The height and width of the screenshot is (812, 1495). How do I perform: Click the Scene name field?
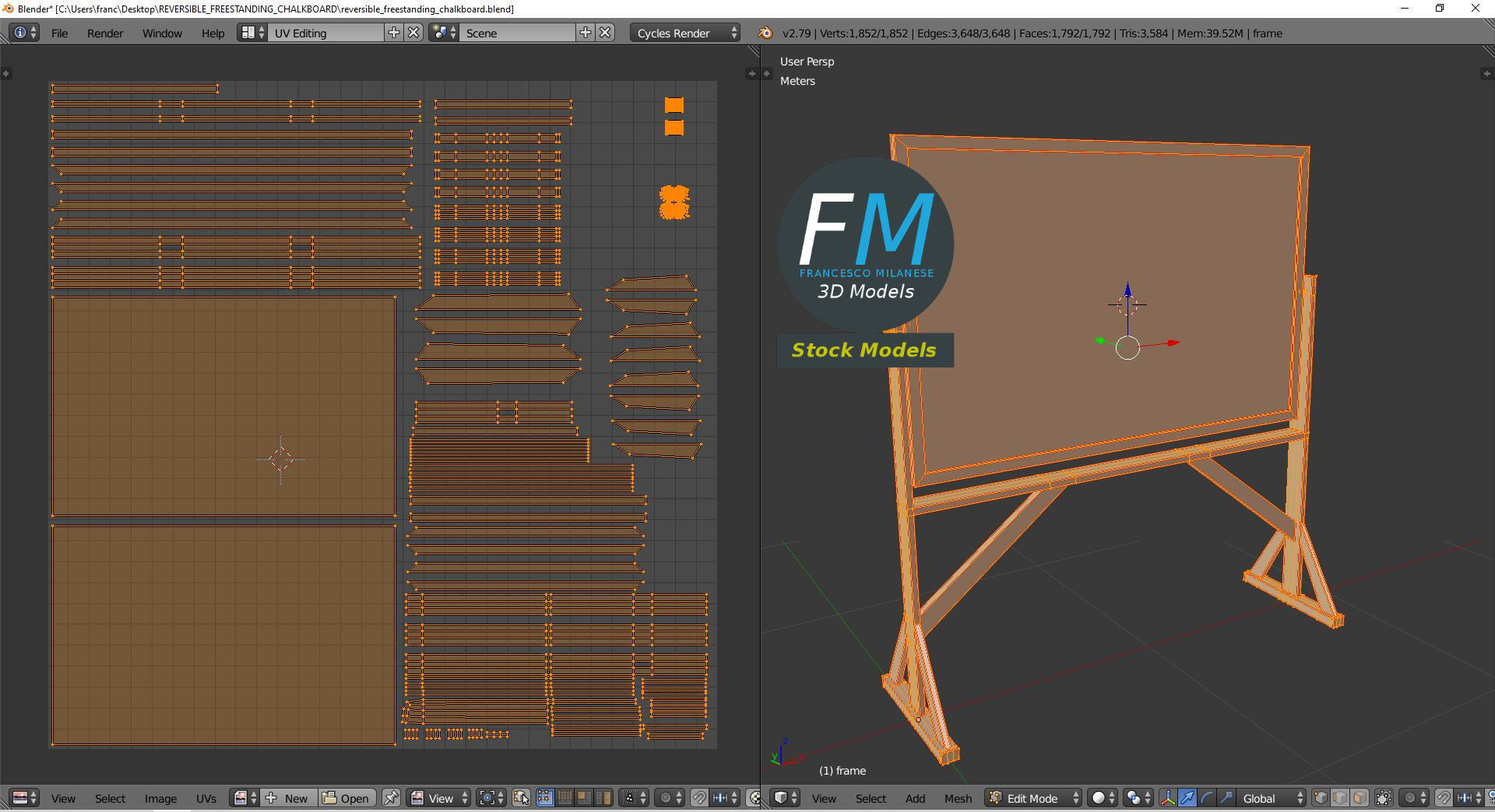point(519,33)
